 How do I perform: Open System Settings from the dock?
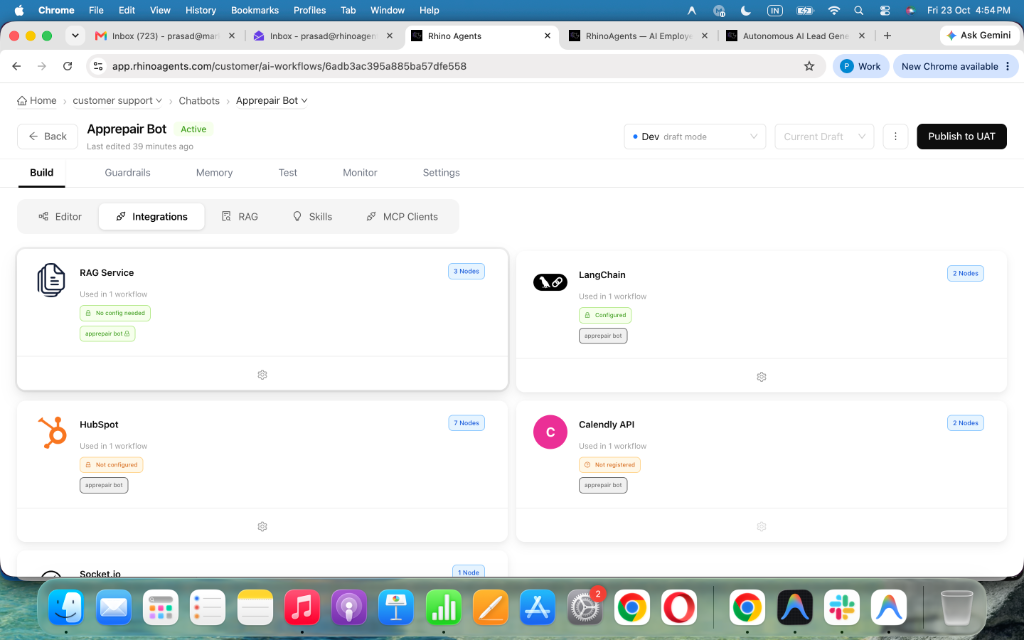pyautogui.click(x=584, y=607)
